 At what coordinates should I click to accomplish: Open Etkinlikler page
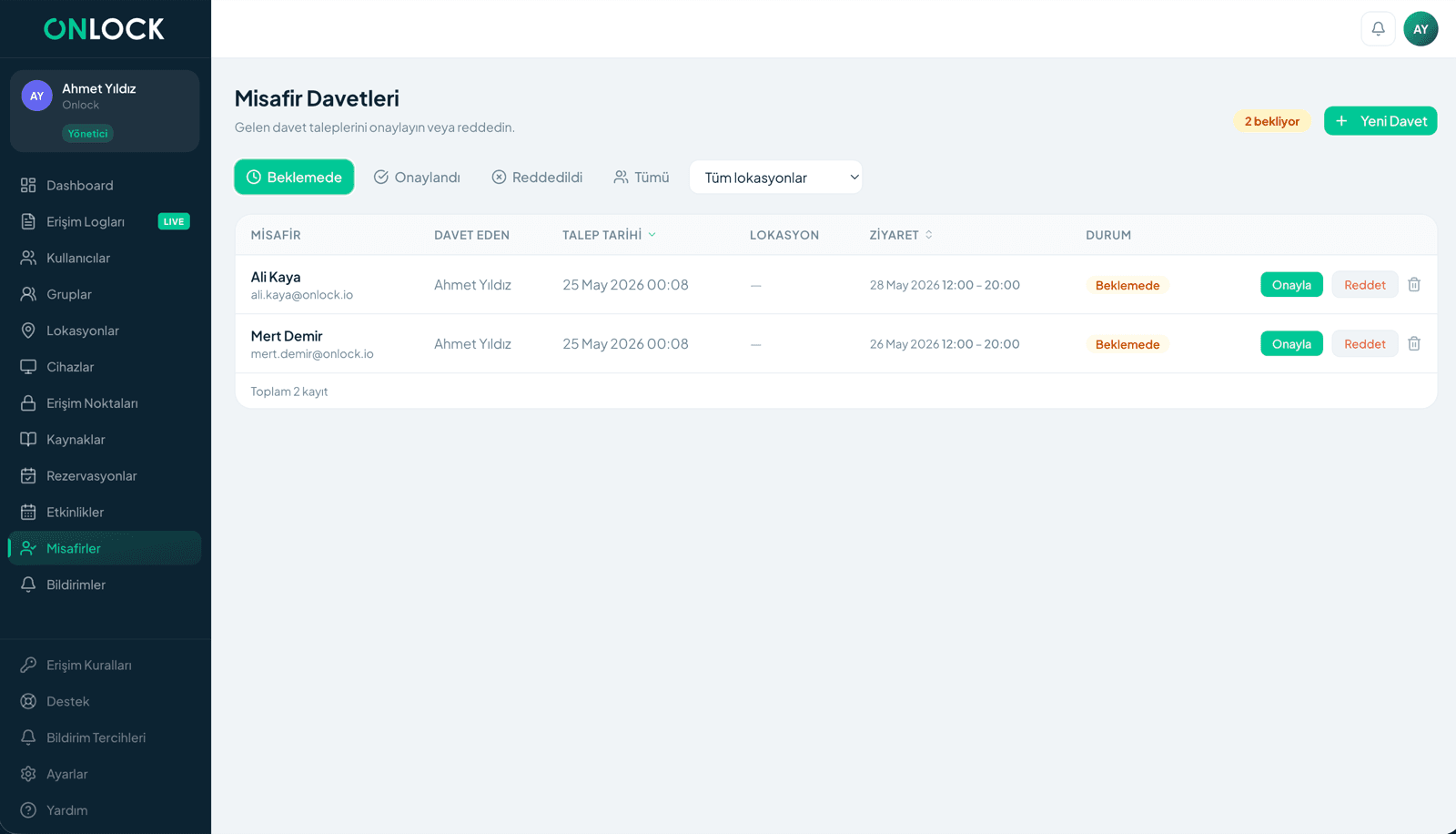click(105, 513)
